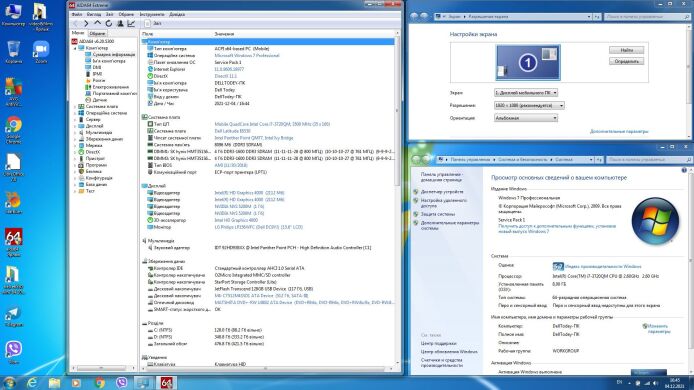Screen dimensions: 694x390
Task: Open Chrome from taskbar
Action: 100,382
